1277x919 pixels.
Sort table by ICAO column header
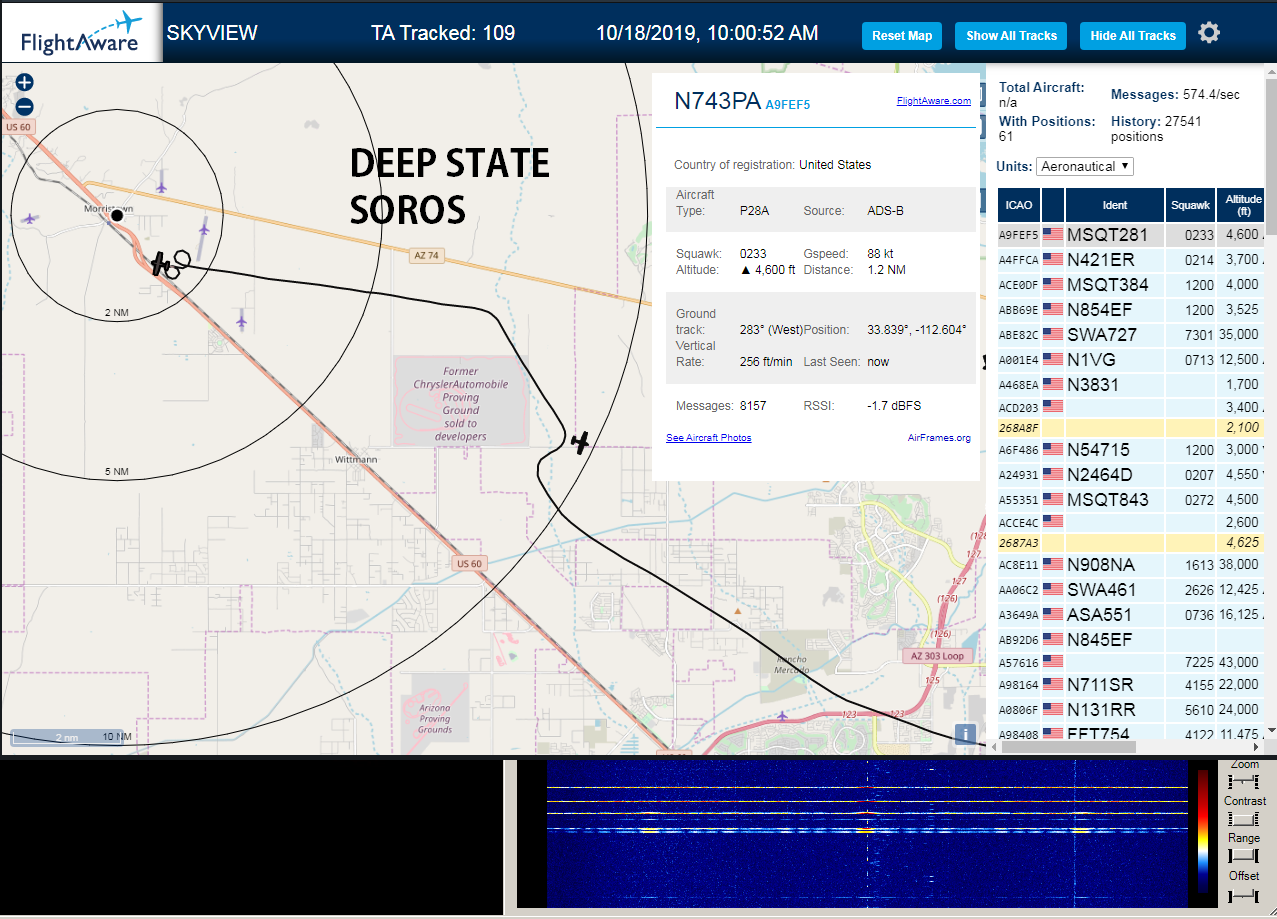click(1019, 205)
